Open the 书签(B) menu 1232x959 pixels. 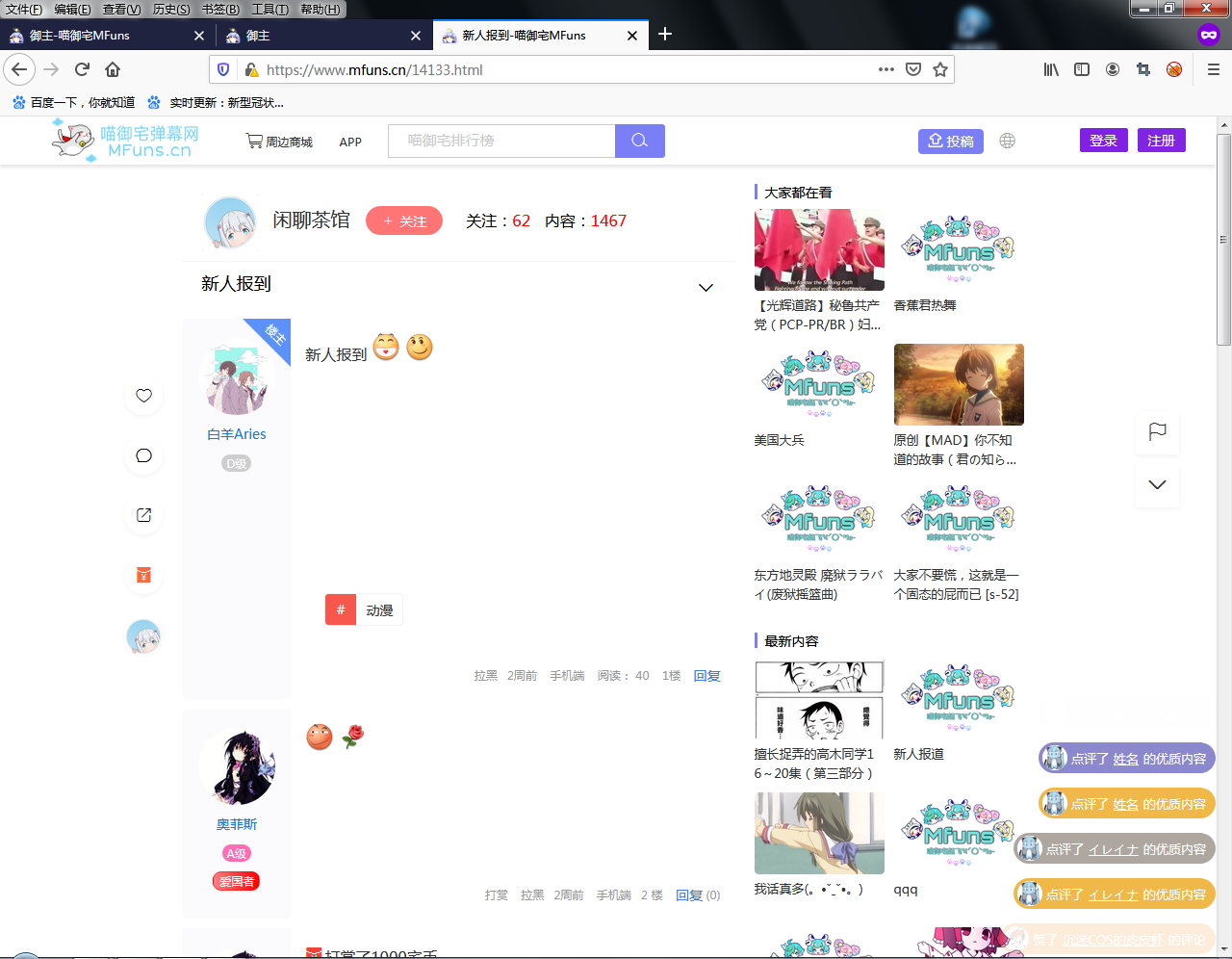(x=219, y=9)
